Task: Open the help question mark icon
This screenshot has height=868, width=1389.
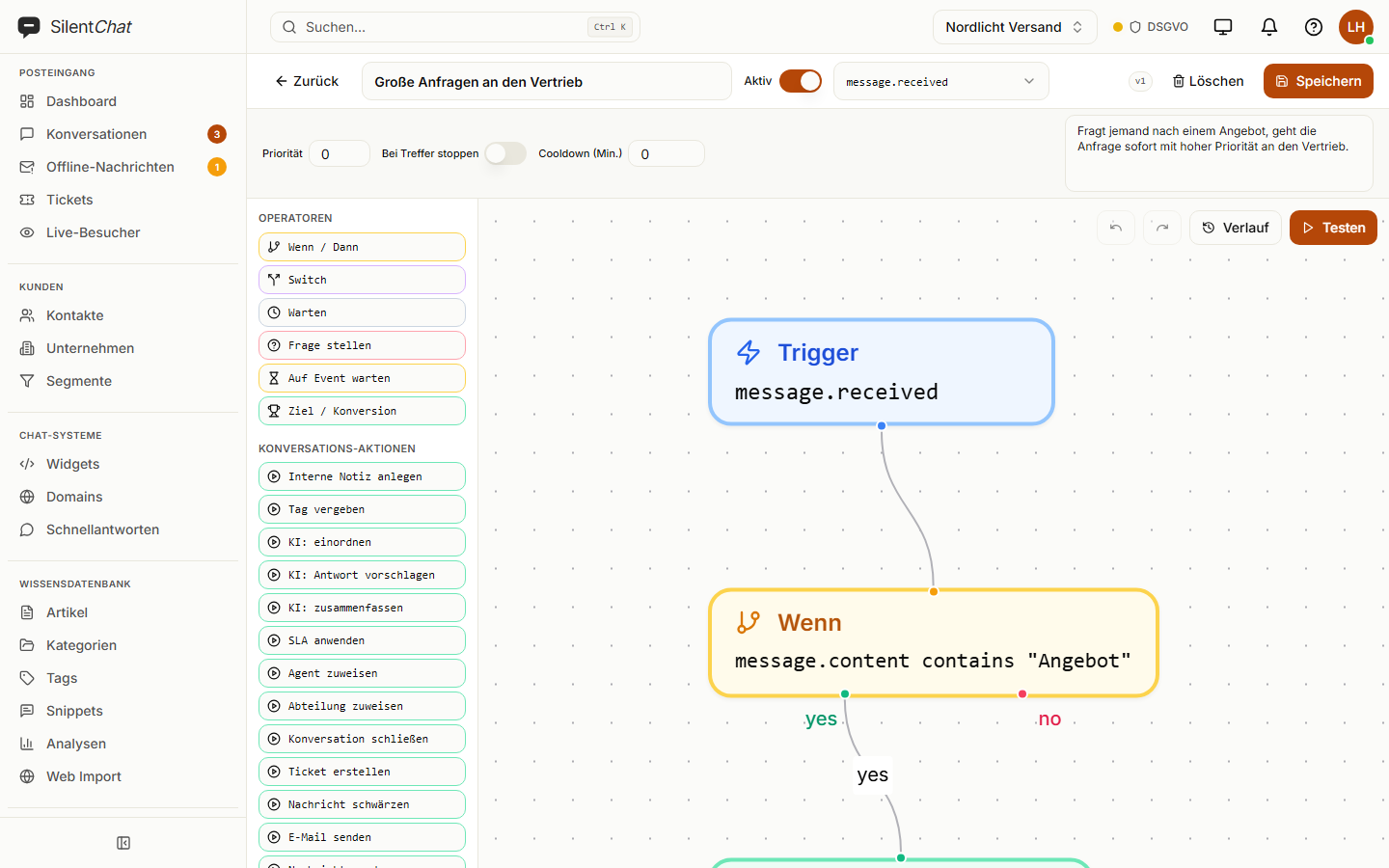Action: pyautogui.click(x=1314, y=27)
